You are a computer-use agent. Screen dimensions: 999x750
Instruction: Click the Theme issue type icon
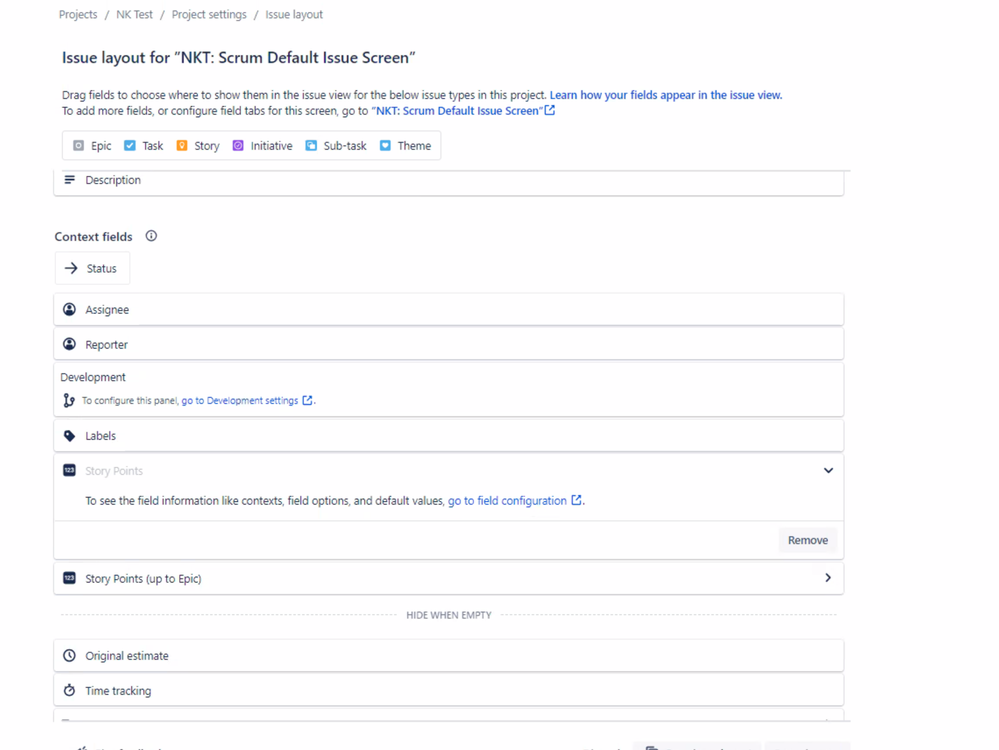pos(385,145)
